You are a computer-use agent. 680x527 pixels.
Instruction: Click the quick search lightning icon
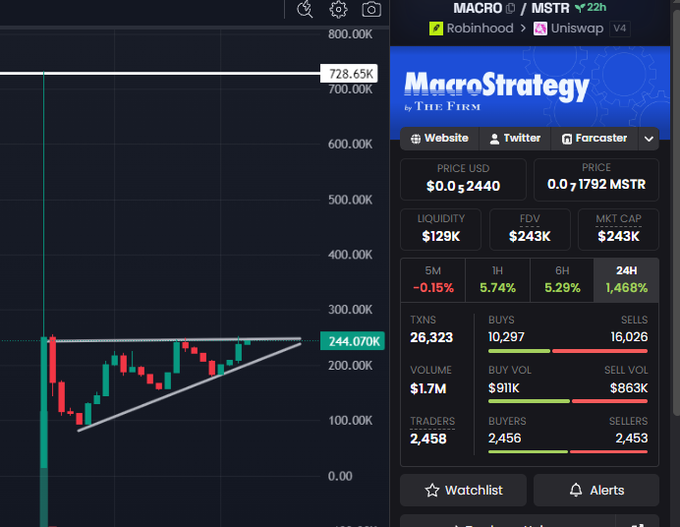tap(305, 10)
